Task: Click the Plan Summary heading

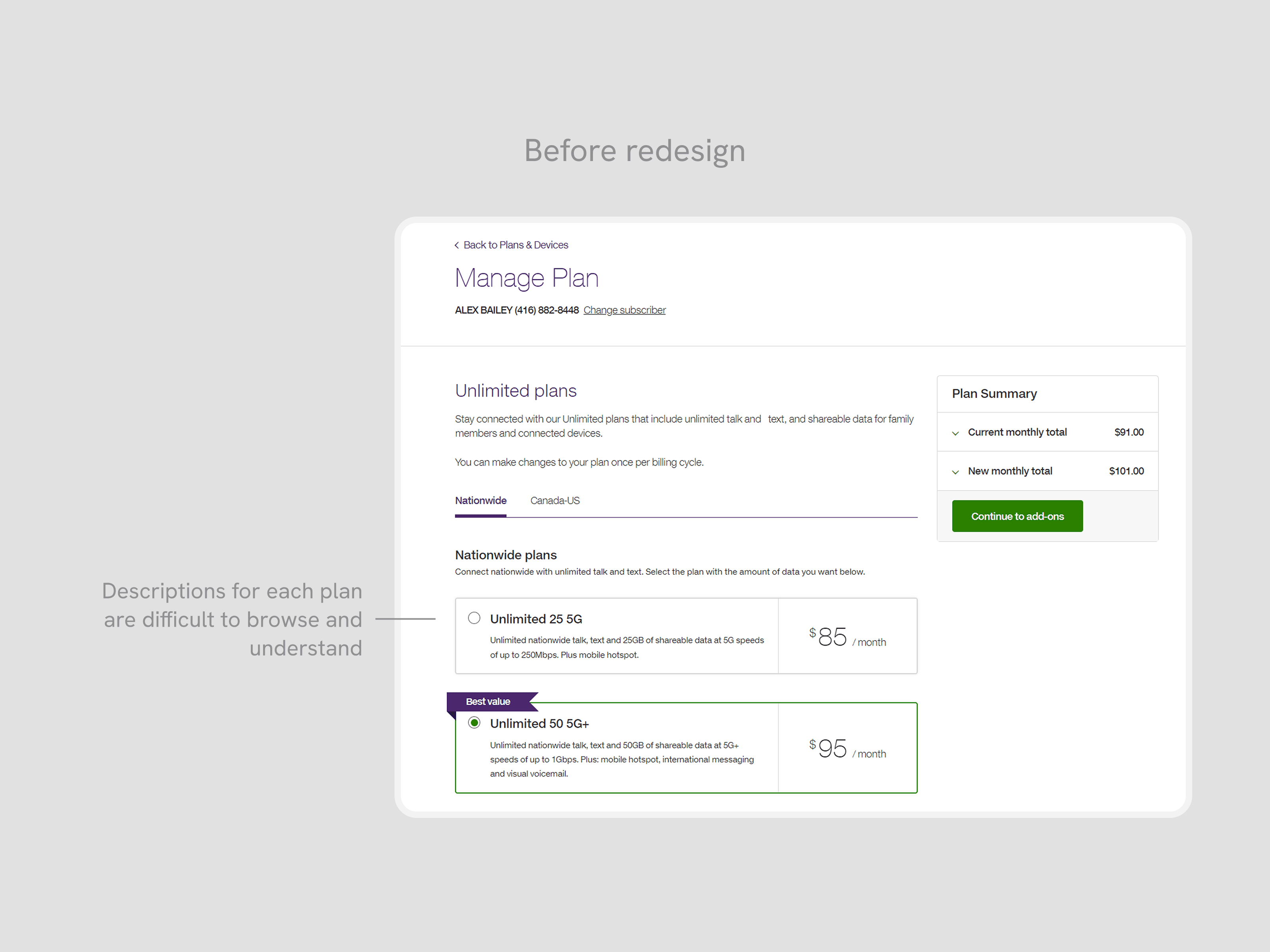Action: tap(994, 393)
